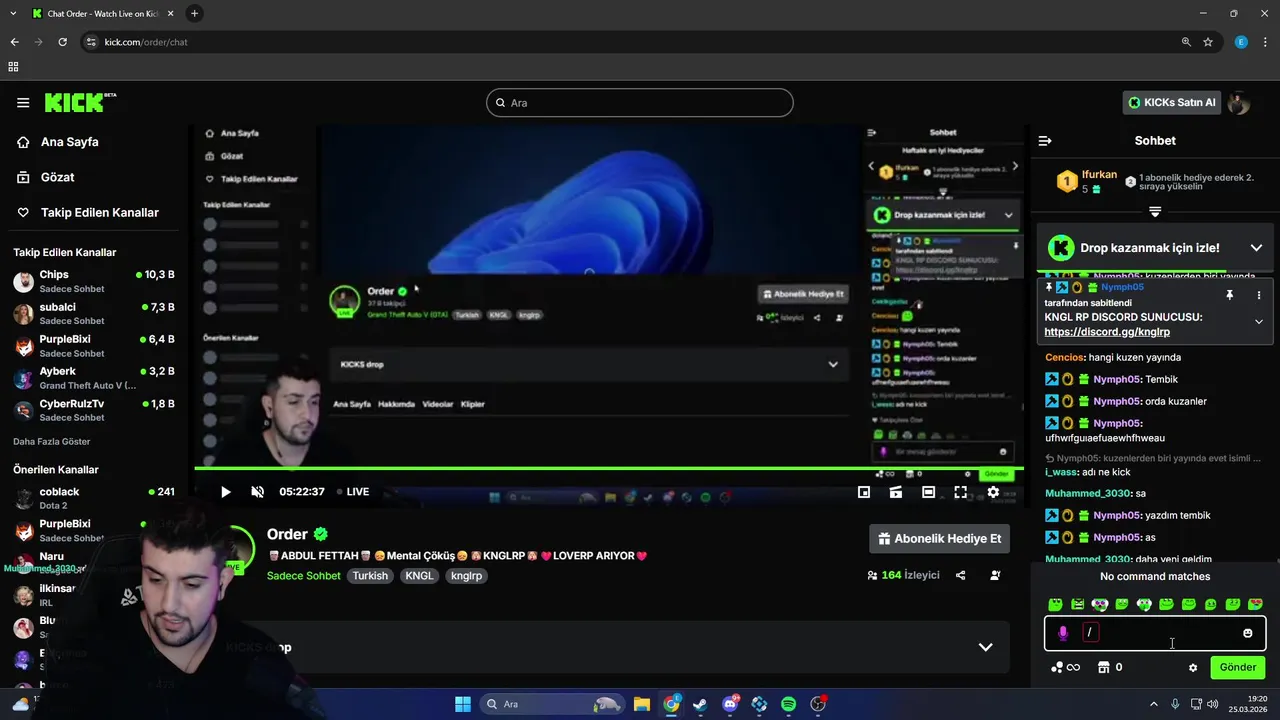Unmute the video player volume
Image resolution: width=1280 pixels, height=720 pixels.
pyautogui.click(x=257, y=492)
